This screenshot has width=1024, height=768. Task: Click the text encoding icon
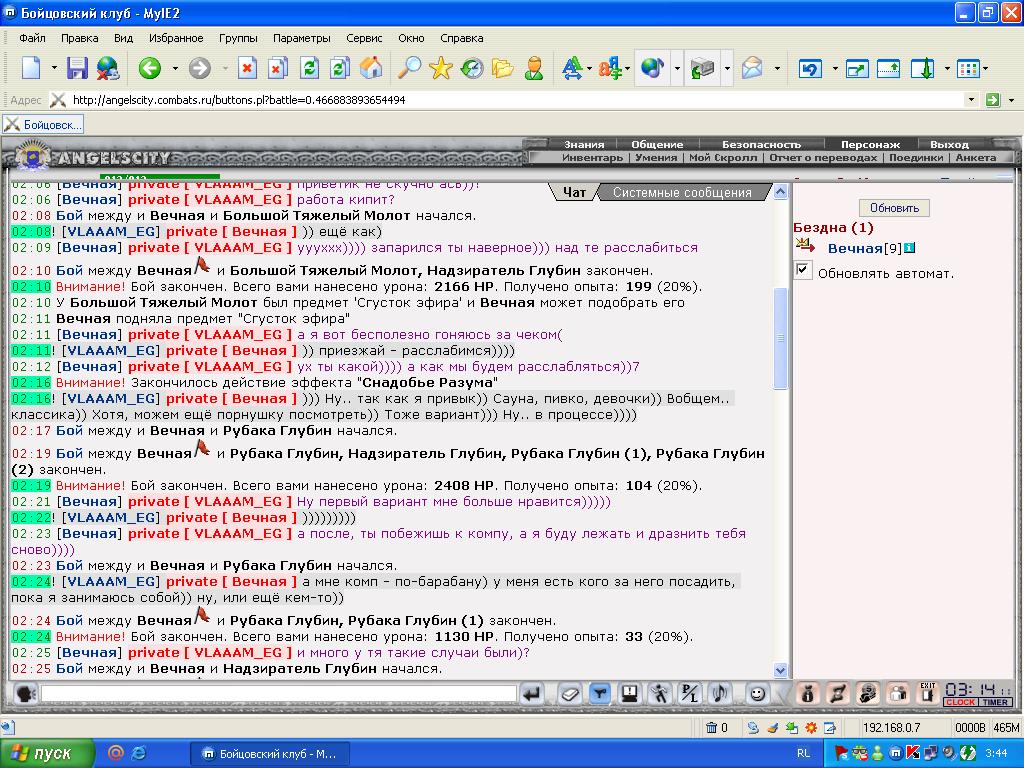click(610, 67)
